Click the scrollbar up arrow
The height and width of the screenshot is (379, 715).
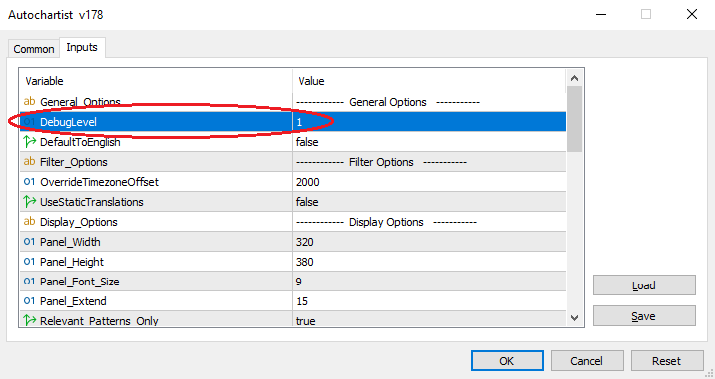tap(575, 78)
